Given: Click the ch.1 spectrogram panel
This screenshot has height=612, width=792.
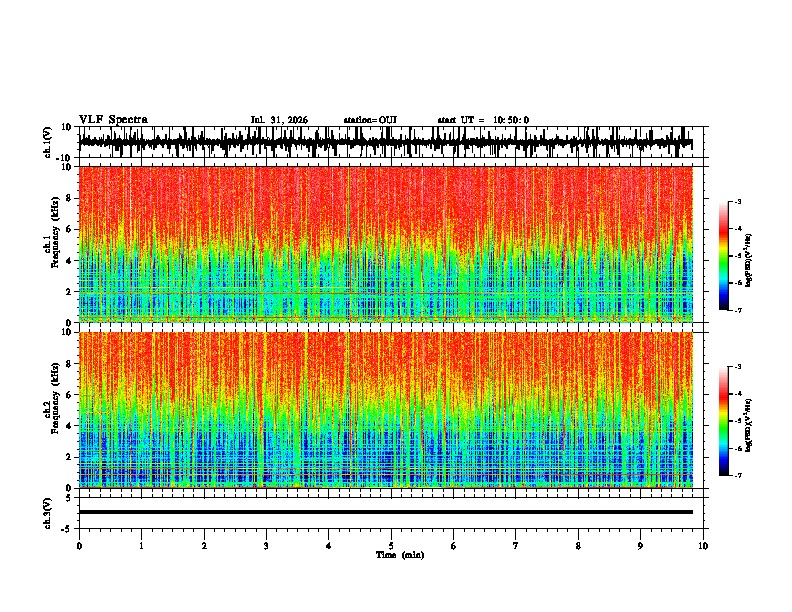Looking at the screenshot, I should tap(386, 244).
